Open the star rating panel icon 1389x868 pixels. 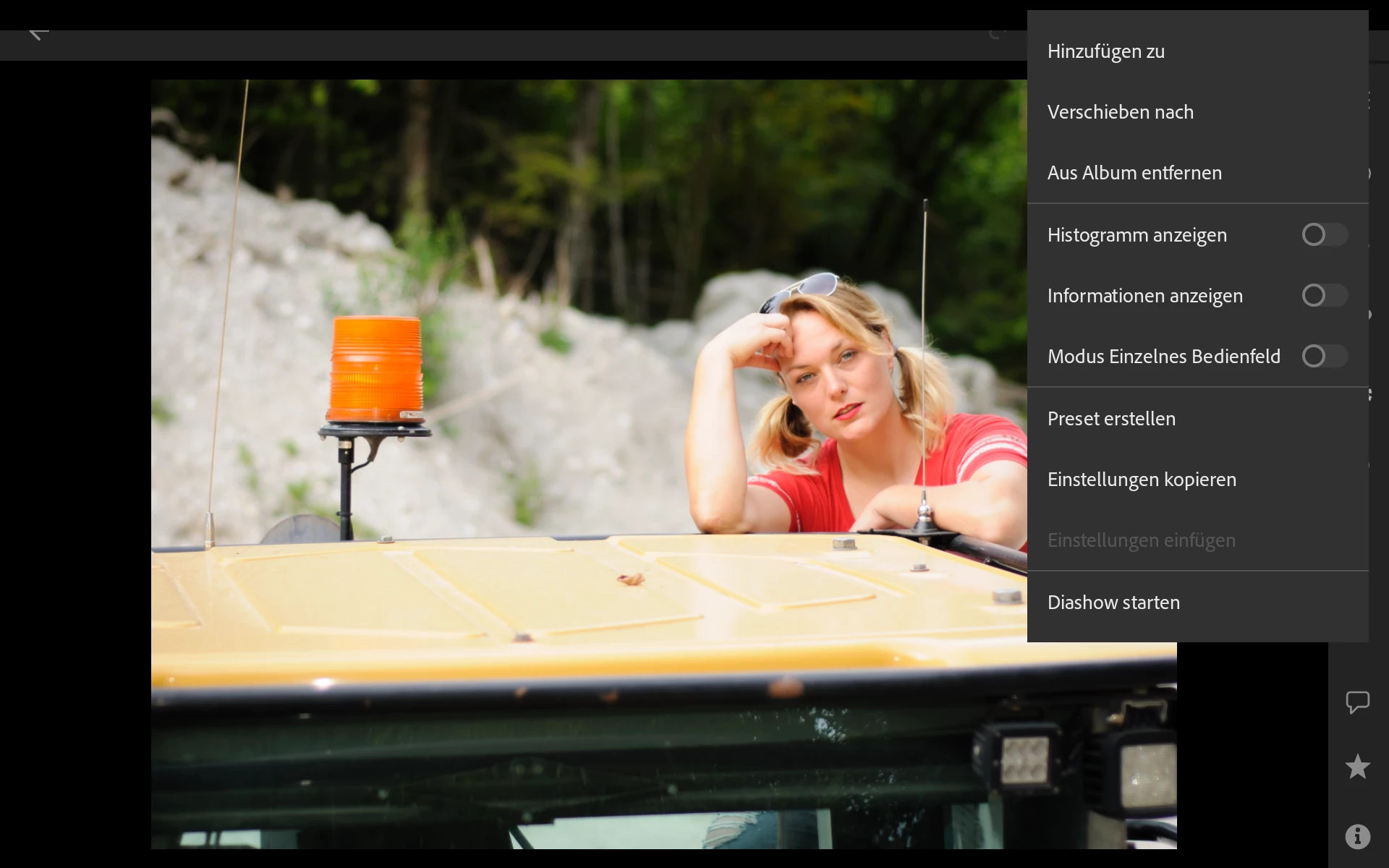[x=1357, y=767]
